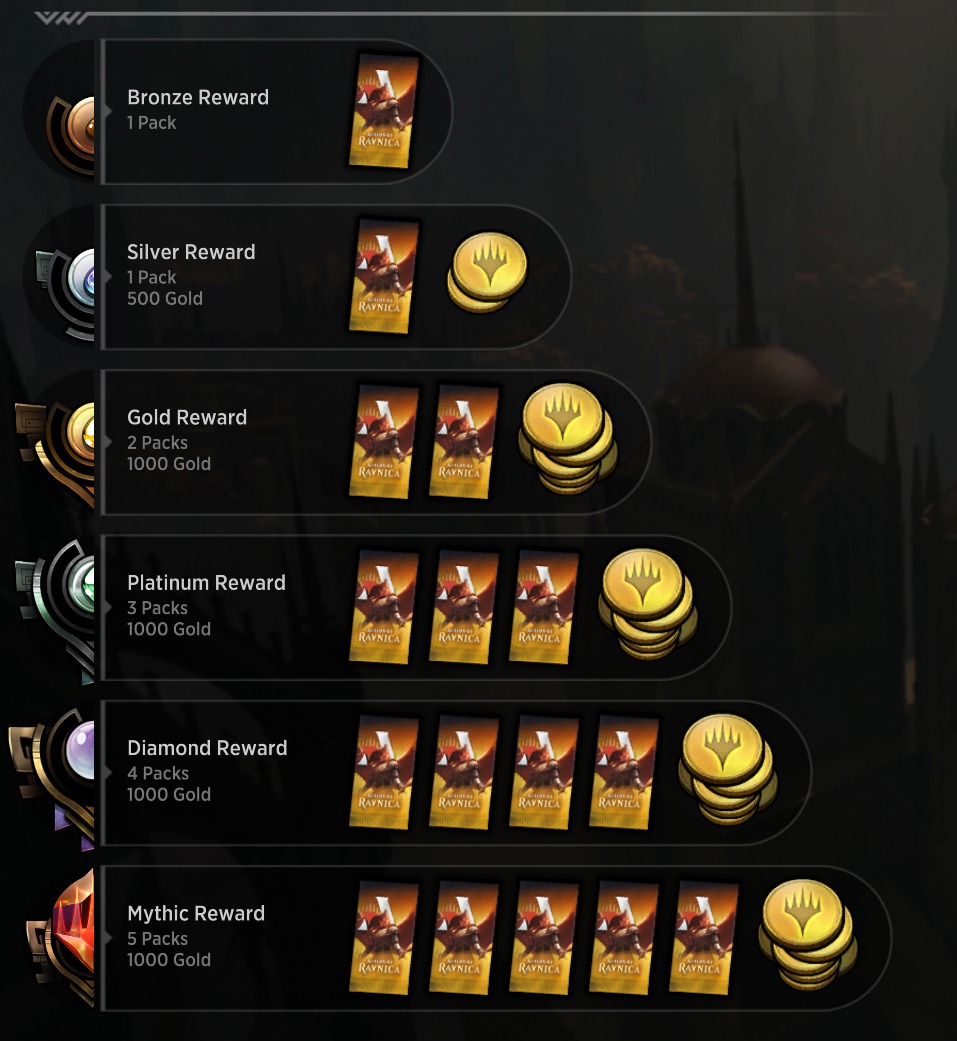Click the Gold Reward coin stack icon
Screen dimensions: 957x1041
click(567, 438)
